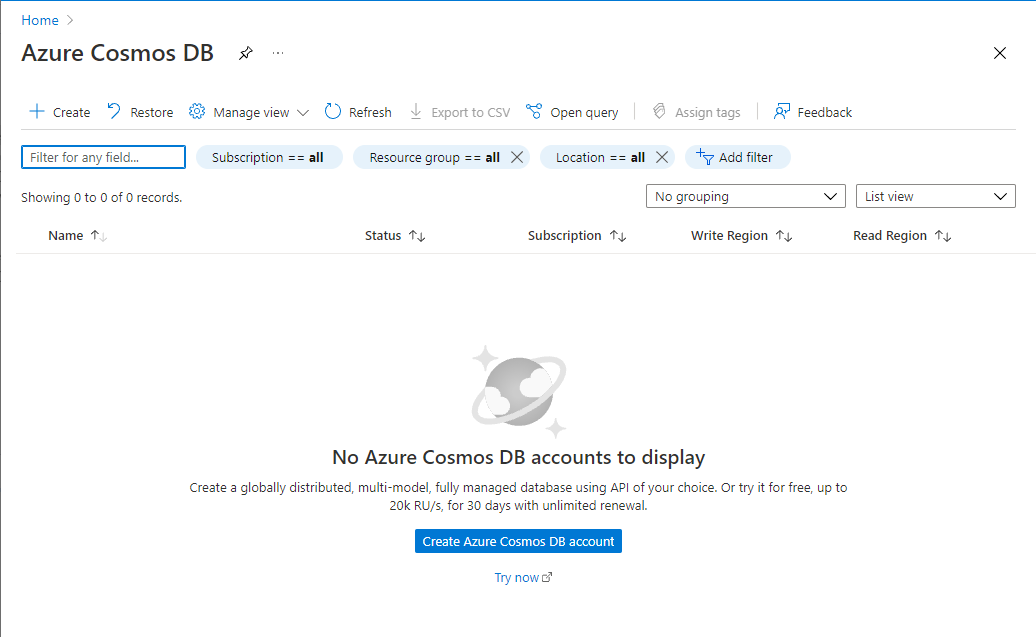Screen dimensions: 1036x637
Task: Open the No grouping dropdown
Action: [x=745, y=196]
